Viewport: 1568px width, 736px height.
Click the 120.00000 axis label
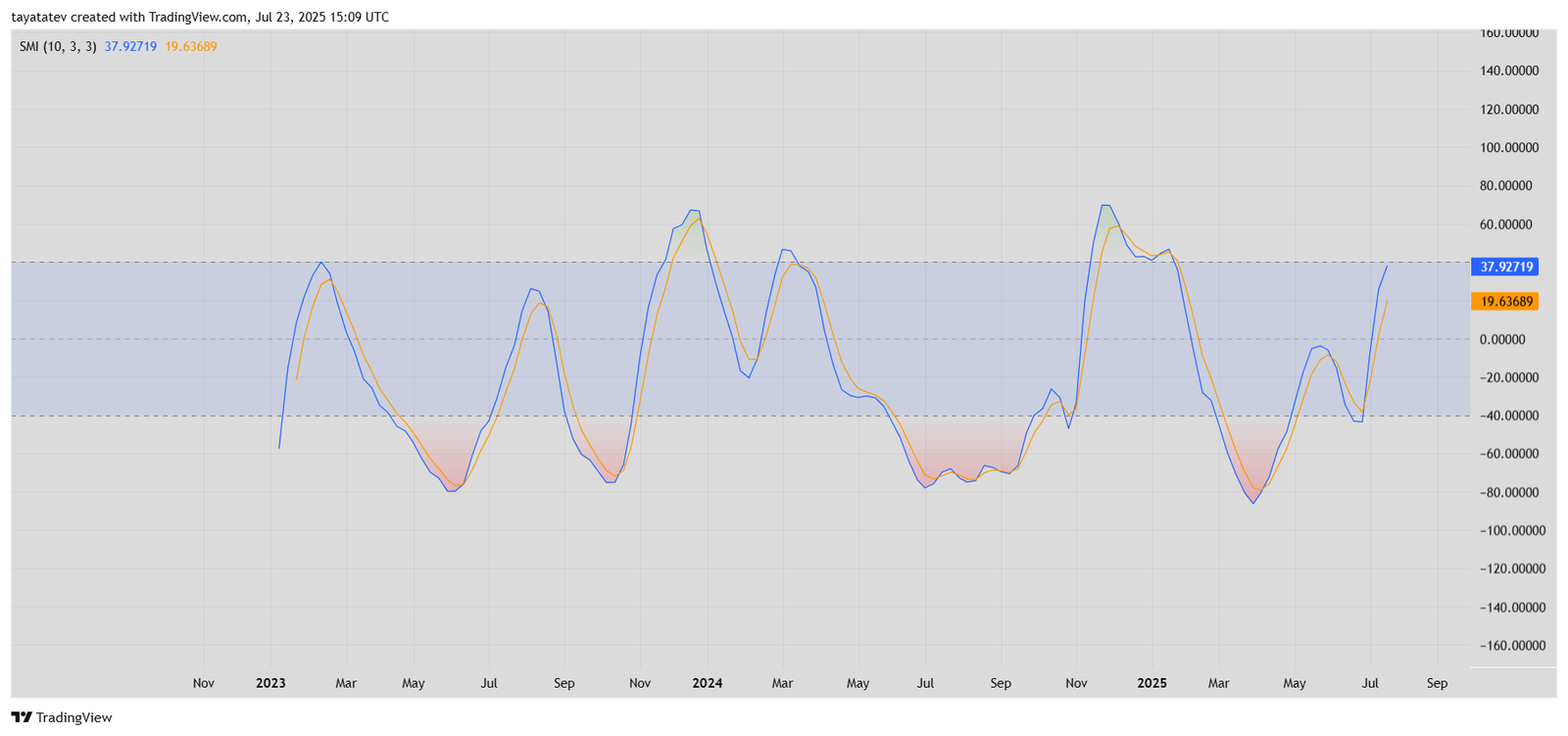point(1509,109)
